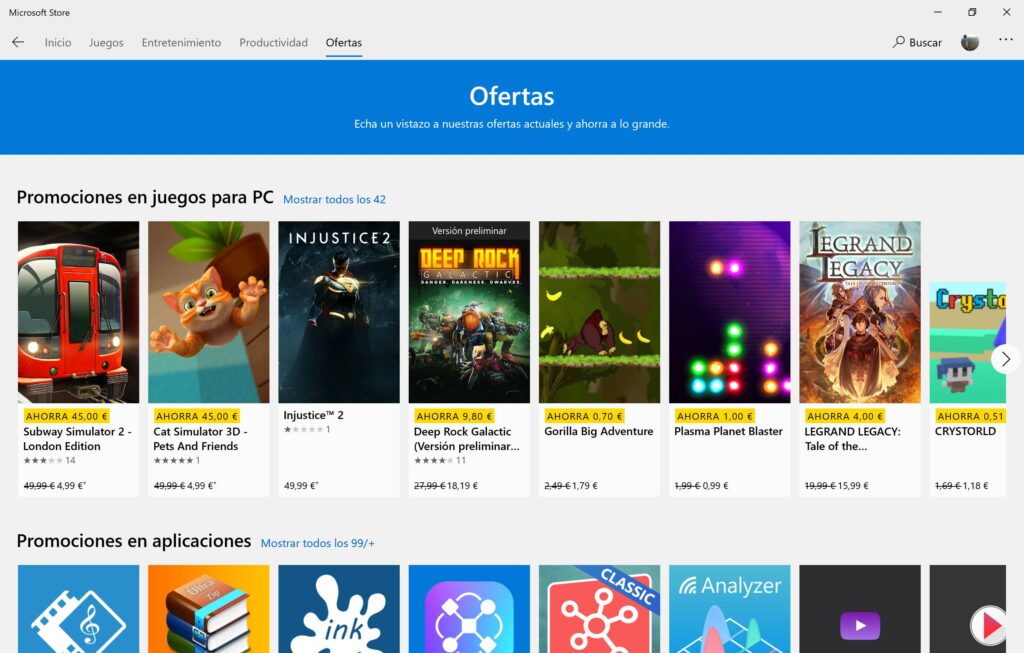Open the three-dots more options menu
The image size is (1024, 653).
pos(1005,41)
